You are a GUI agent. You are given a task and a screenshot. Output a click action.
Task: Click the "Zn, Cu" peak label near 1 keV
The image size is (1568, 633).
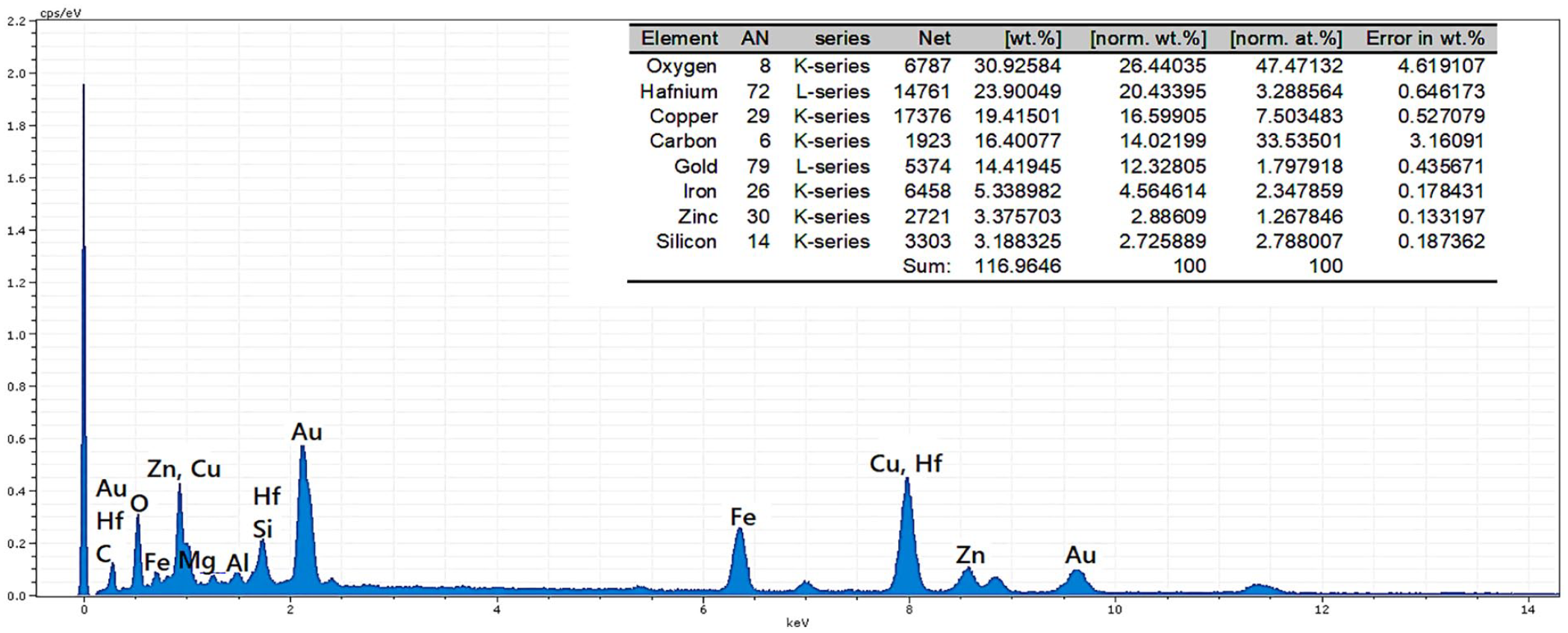click(x=184, y=469)
